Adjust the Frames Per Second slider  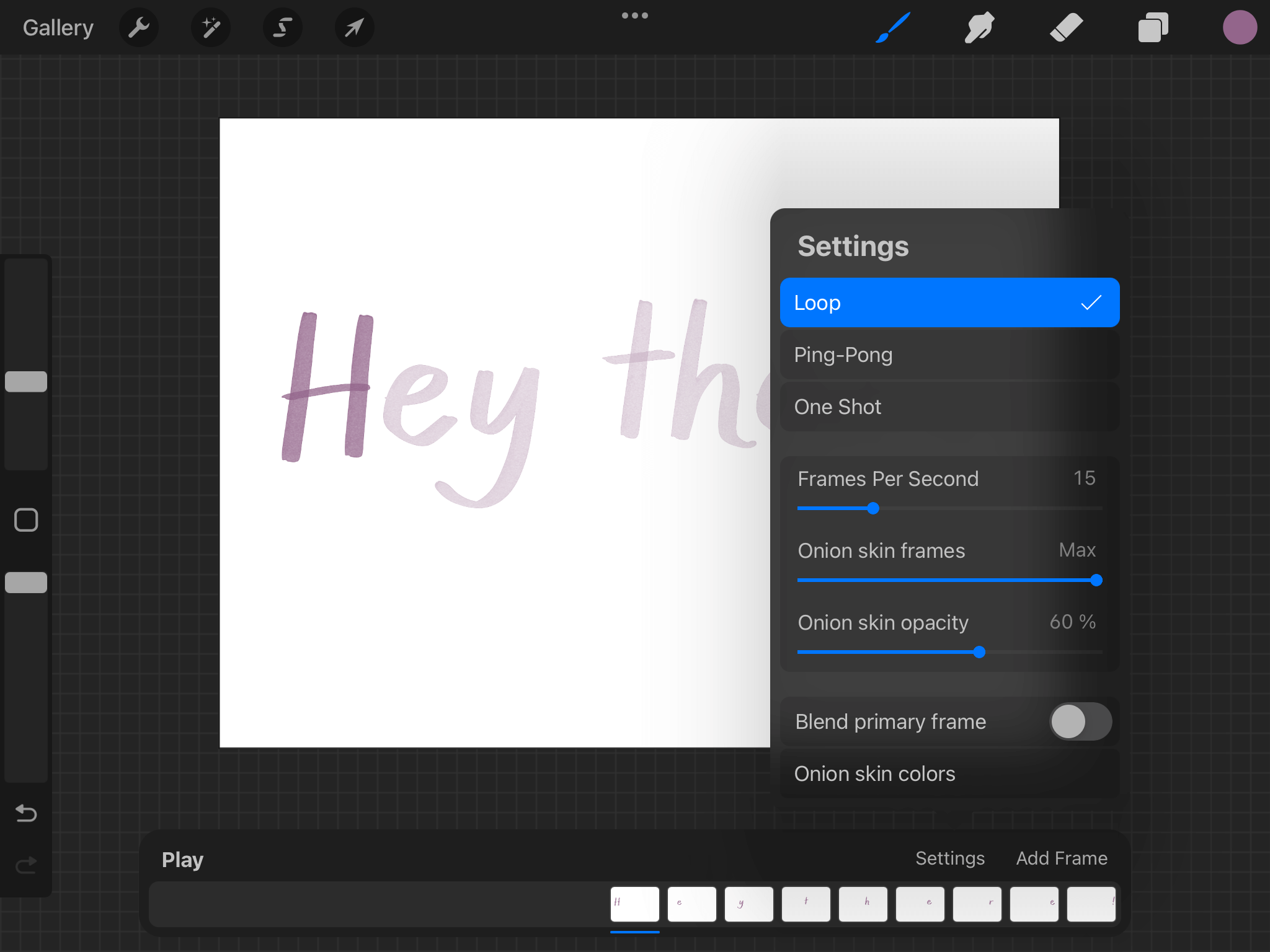pos(873,508)
